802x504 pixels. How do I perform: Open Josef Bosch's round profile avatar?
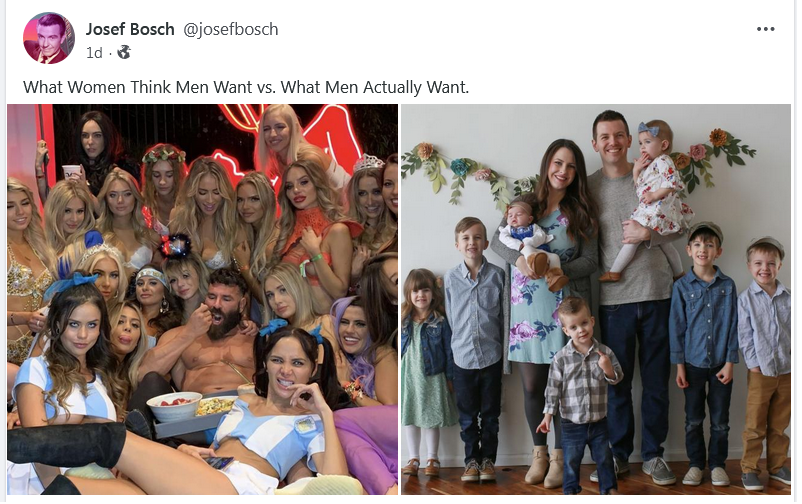49,38
